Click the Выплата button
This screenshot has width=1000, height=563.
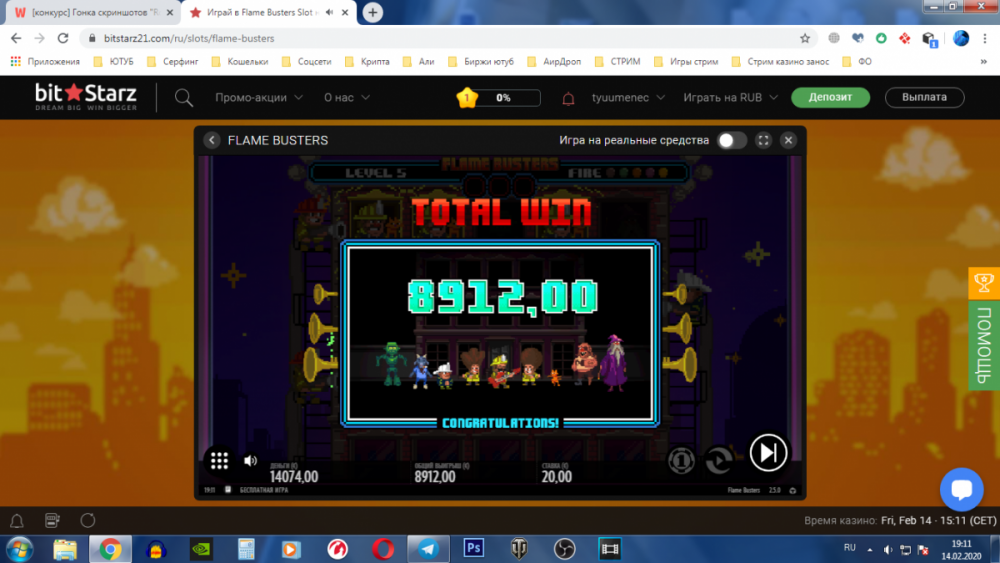pyautogui.click(x=924, y=97)
